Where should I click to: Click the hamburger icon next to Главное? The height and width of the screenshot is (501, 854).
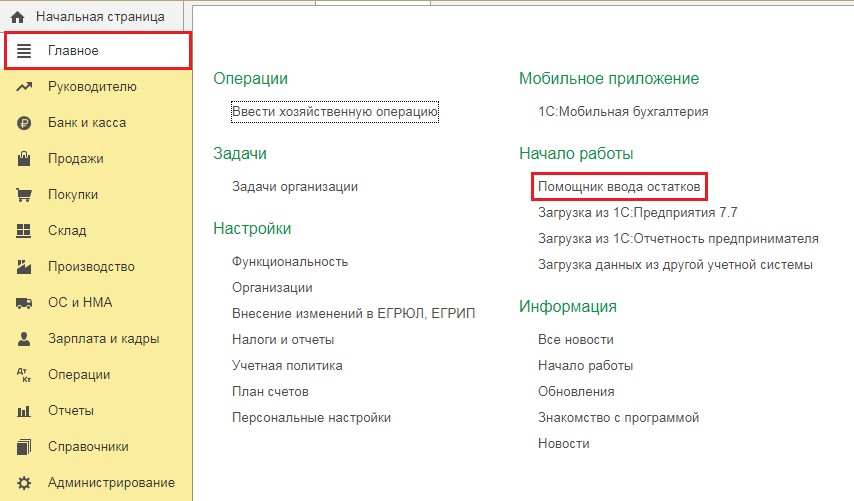[x=24, y=51]
